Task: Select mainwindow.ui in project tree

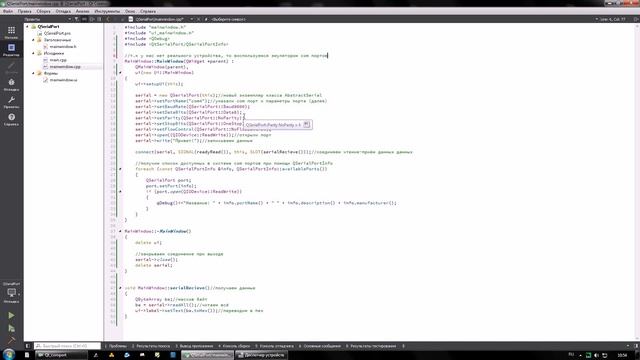Action: click(63, 80)
